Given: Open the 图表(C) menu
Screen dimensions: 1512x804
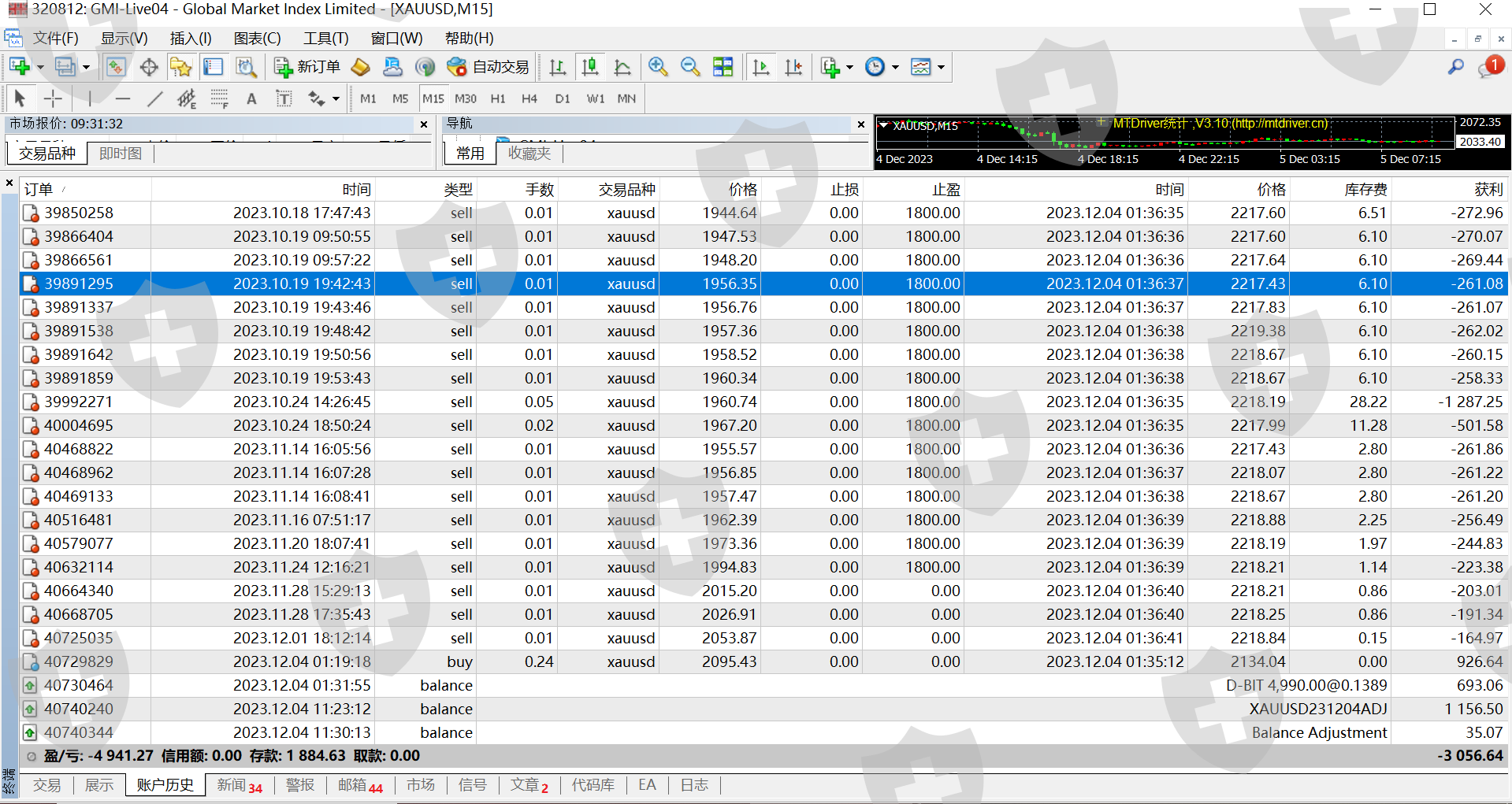Looking at the screenshot, I should coord(257,38).
